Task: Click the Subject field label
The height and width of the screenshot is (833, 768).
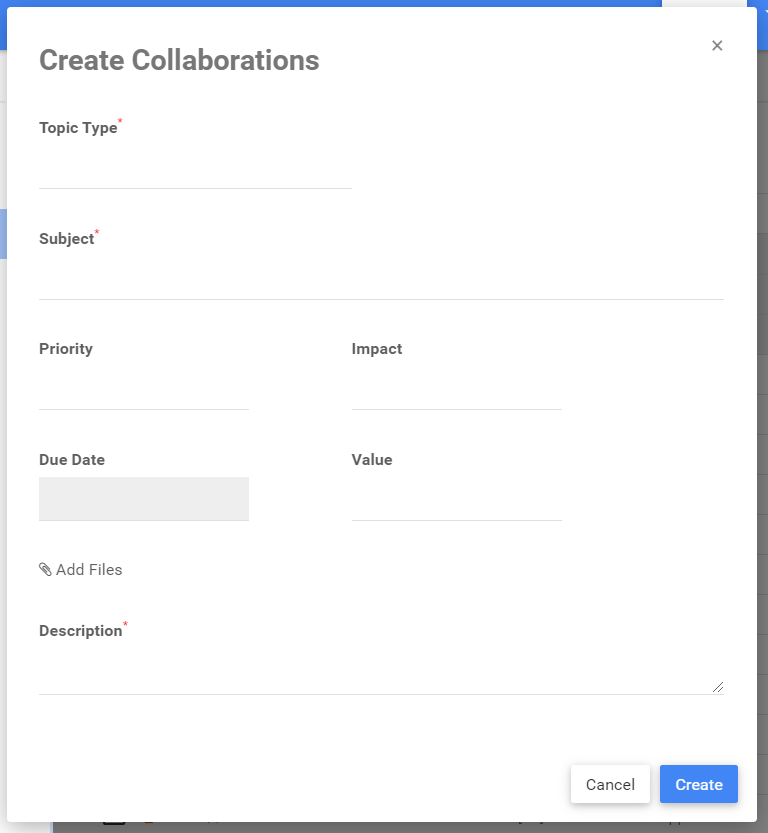Action: coord(66,239)
